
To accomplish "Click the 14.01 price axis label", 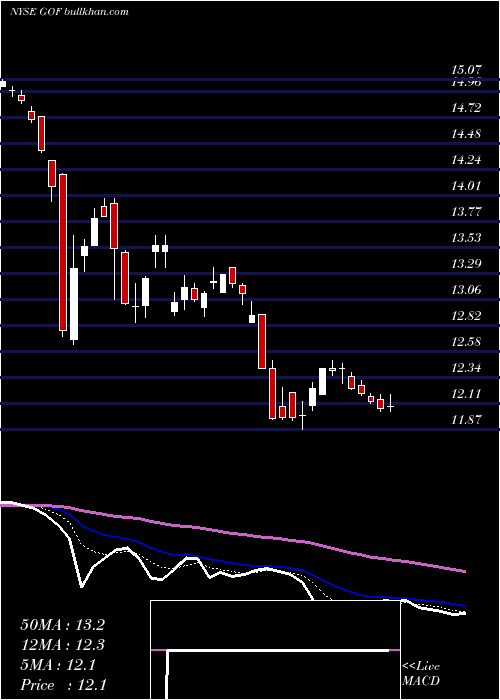I will tap(467, 185).
